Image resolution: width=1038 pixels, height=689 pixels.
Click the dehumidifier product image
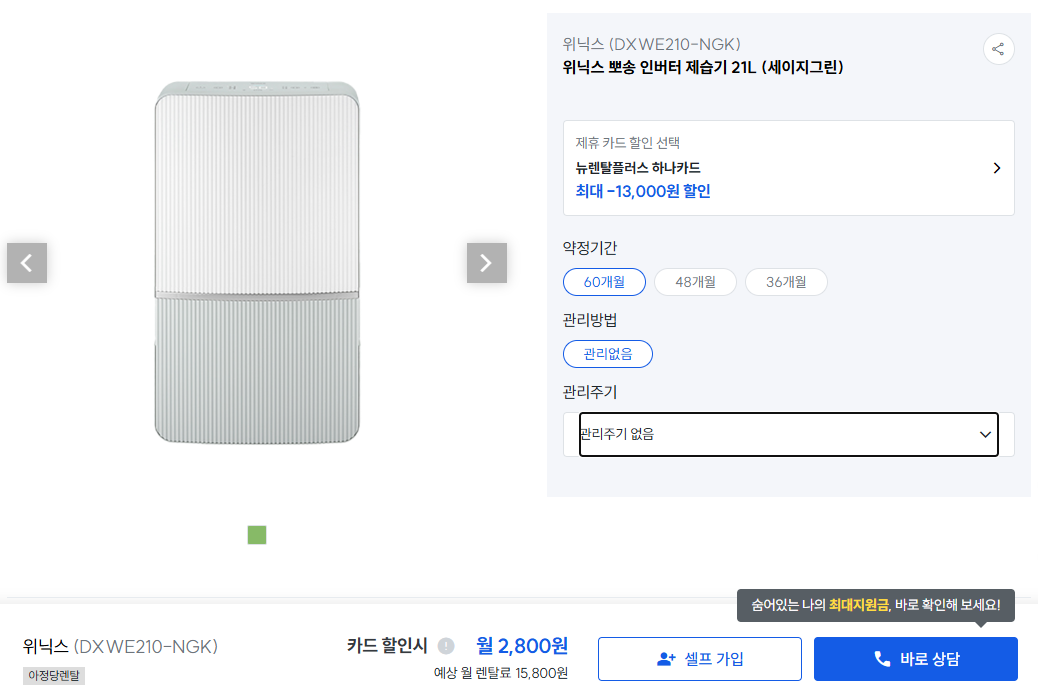point(257,263)
